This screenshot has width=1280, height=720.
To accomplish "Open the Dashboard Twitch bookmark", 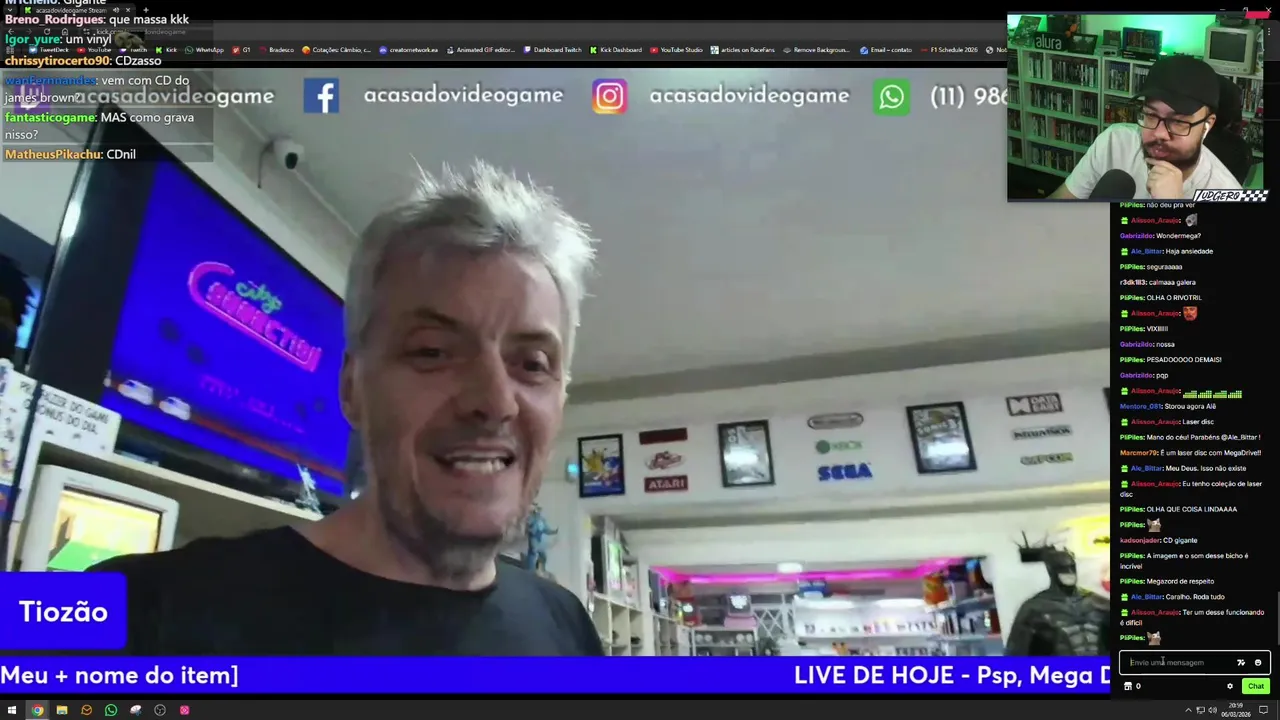I will click(x=552, y=50).
